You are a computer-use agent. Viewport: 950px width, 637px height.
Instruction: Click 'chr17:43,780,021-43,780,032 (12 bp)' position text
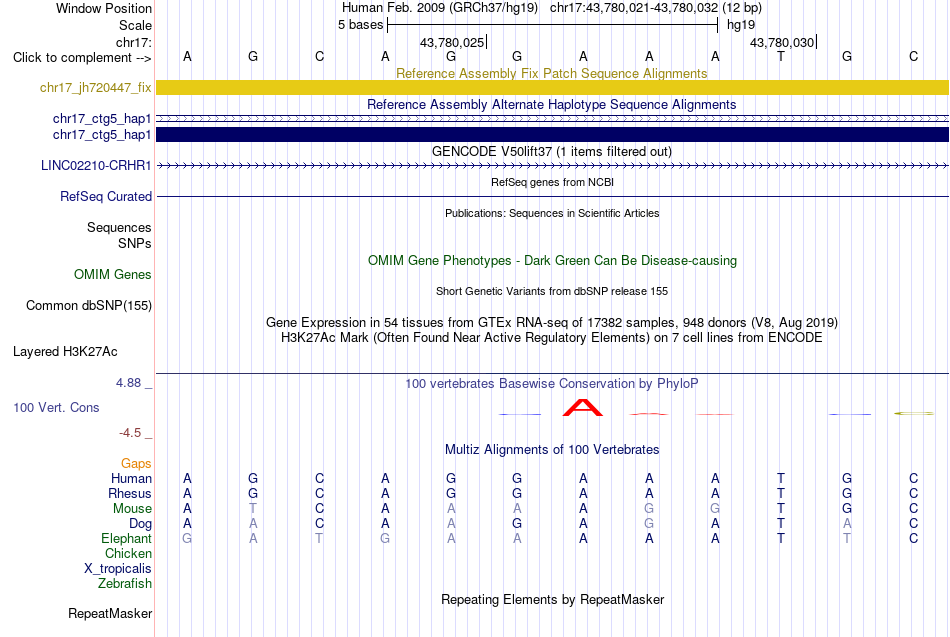[x=656, y=8]
